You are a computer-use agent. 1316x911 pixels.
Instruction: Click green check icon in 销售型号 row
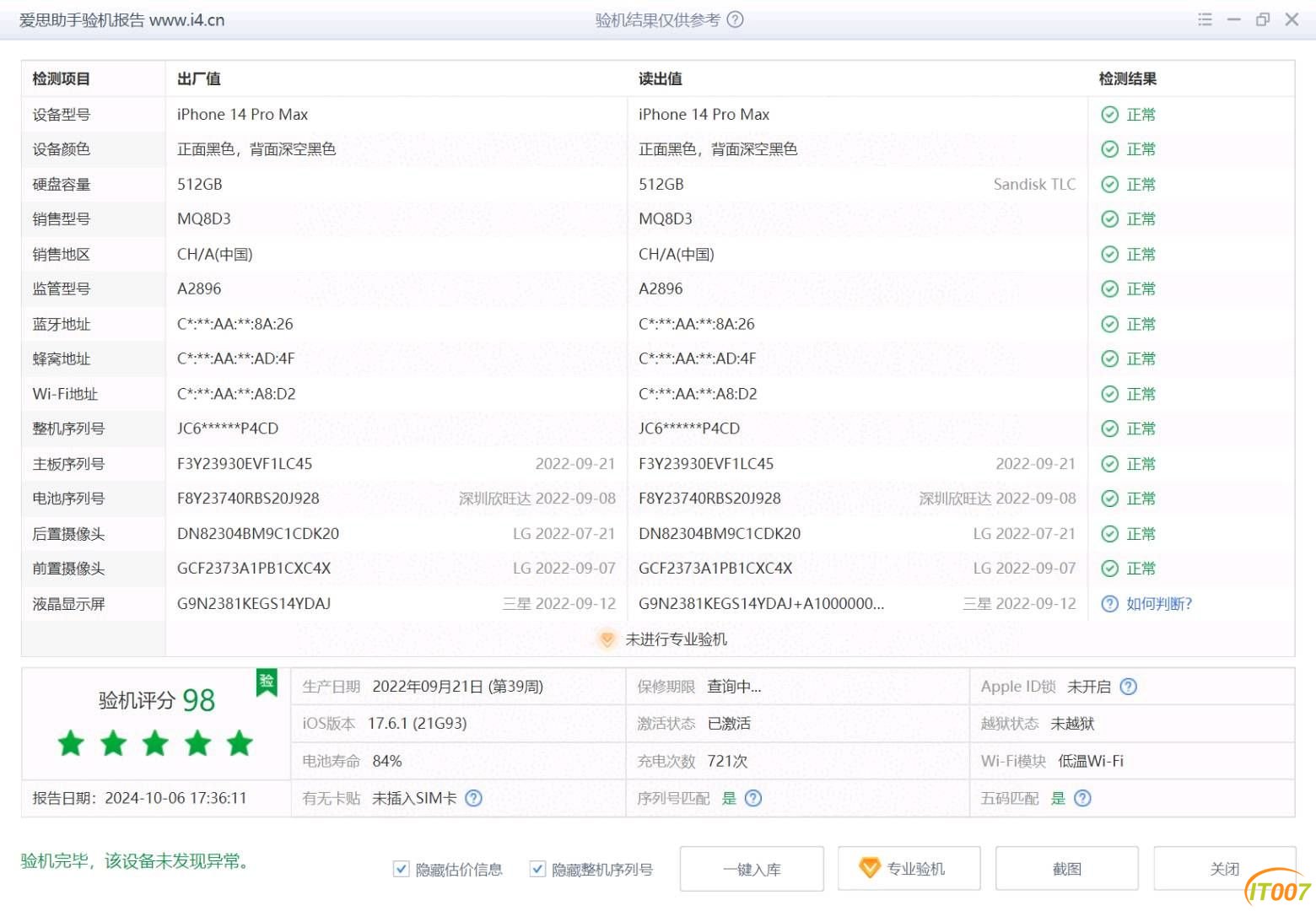[x=1110, y=219]
